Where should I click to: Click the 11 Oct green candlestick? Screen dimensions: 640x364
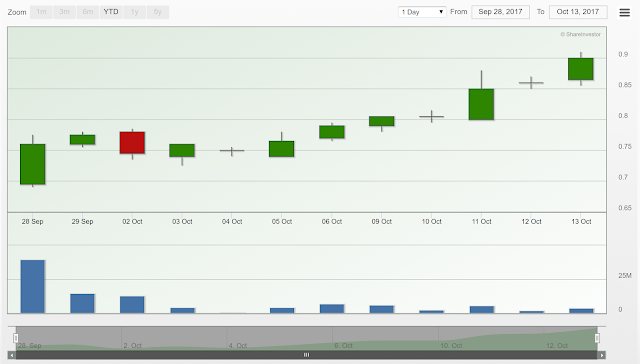point(481,104)
